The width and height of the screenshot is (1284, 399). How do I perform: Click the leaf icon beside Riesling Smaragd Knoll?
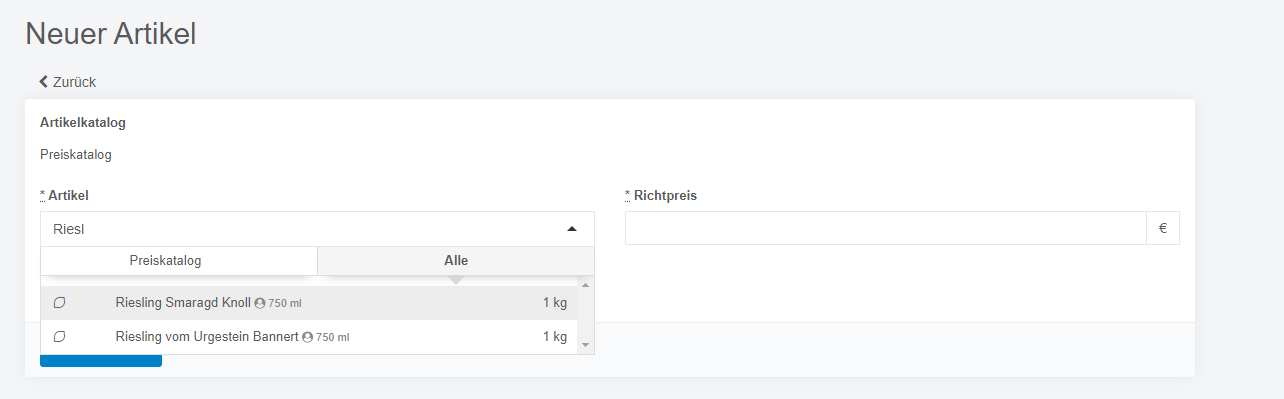[x=59, y=302]
